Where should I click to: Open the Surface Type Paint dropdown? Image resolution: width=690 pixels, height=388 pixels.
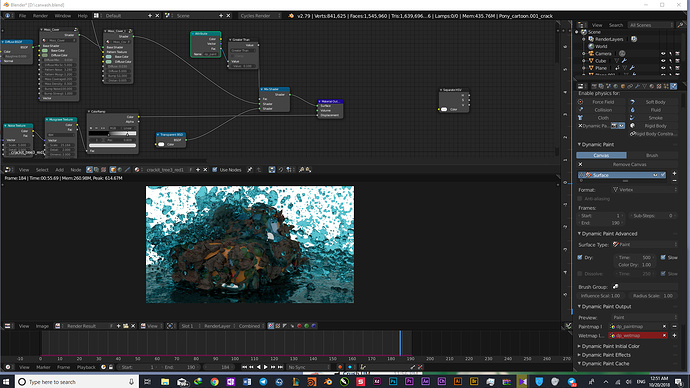coord(644,245)
